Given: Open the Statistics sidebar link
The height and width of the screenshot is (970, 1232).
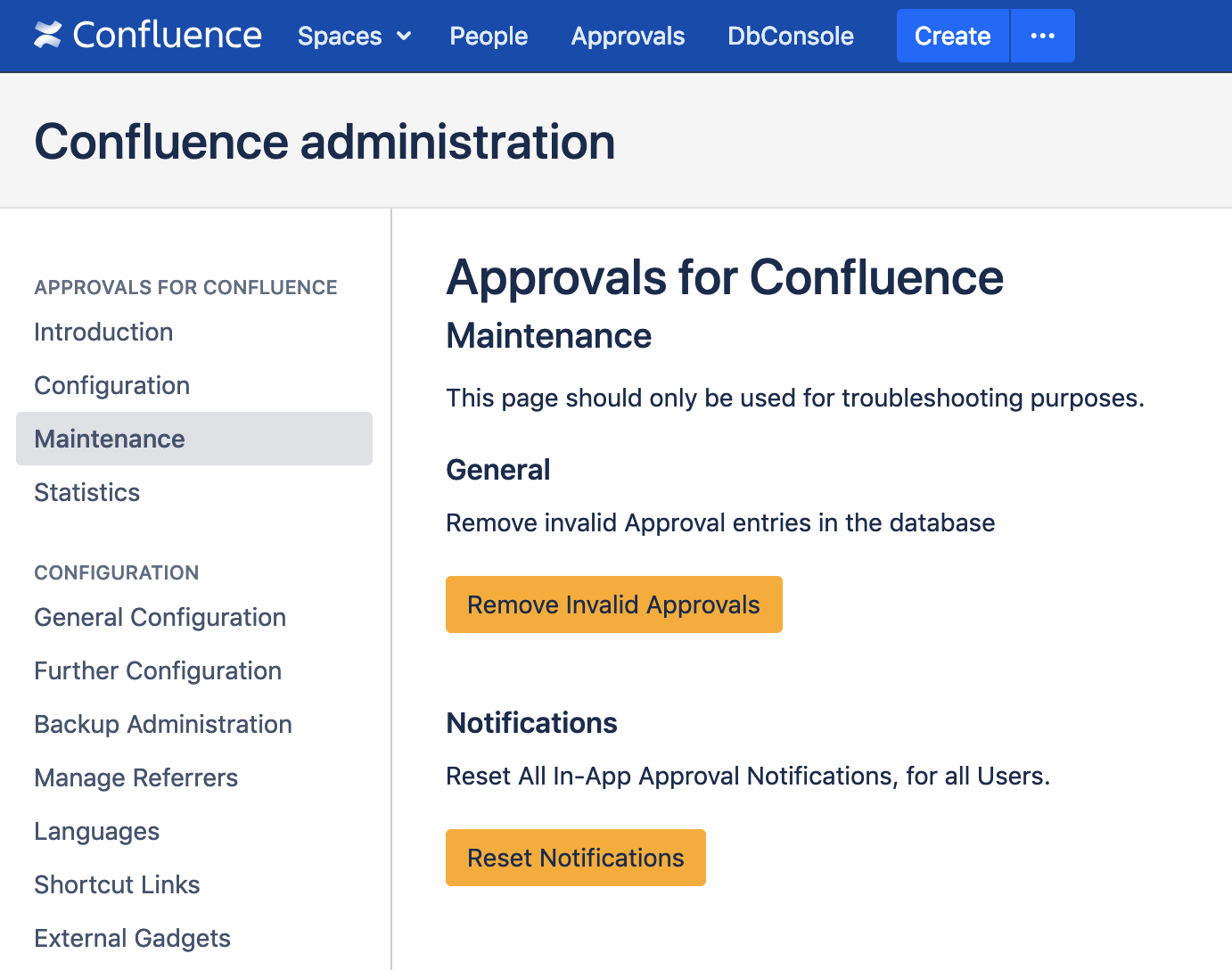Looking at the screenshot, I should (x=86, y=492).
